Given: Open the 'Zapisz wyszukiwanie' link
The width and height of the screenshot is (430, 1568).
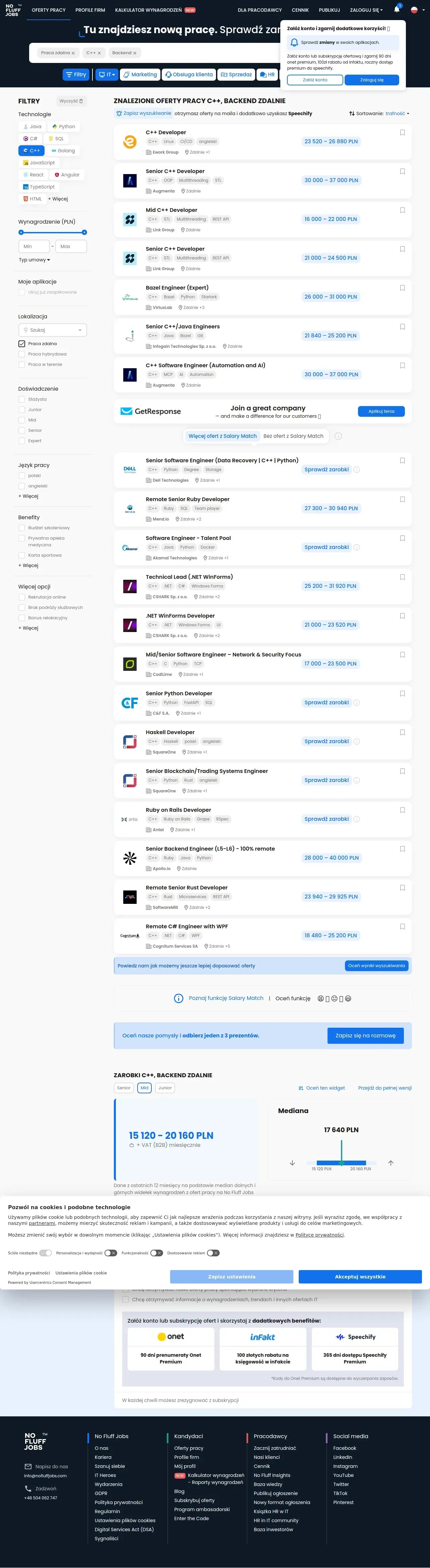Looking at the screenshot, I should 144,113.
